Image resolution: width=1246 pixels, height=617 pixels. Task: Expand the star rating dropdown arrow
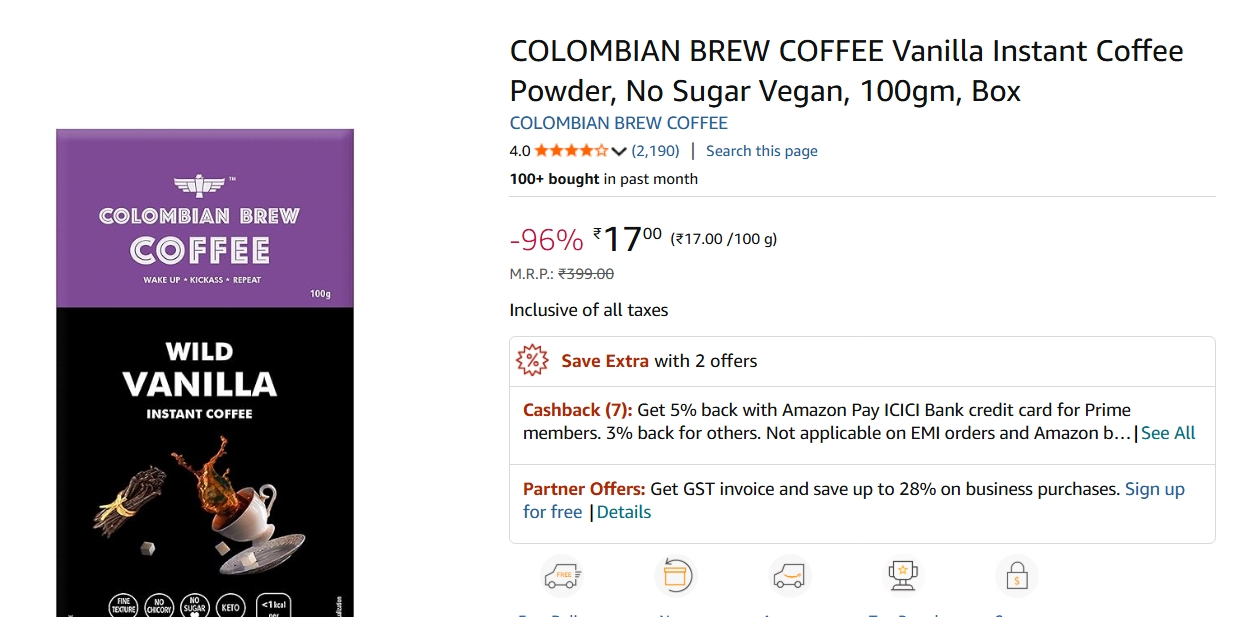[617, 151]
